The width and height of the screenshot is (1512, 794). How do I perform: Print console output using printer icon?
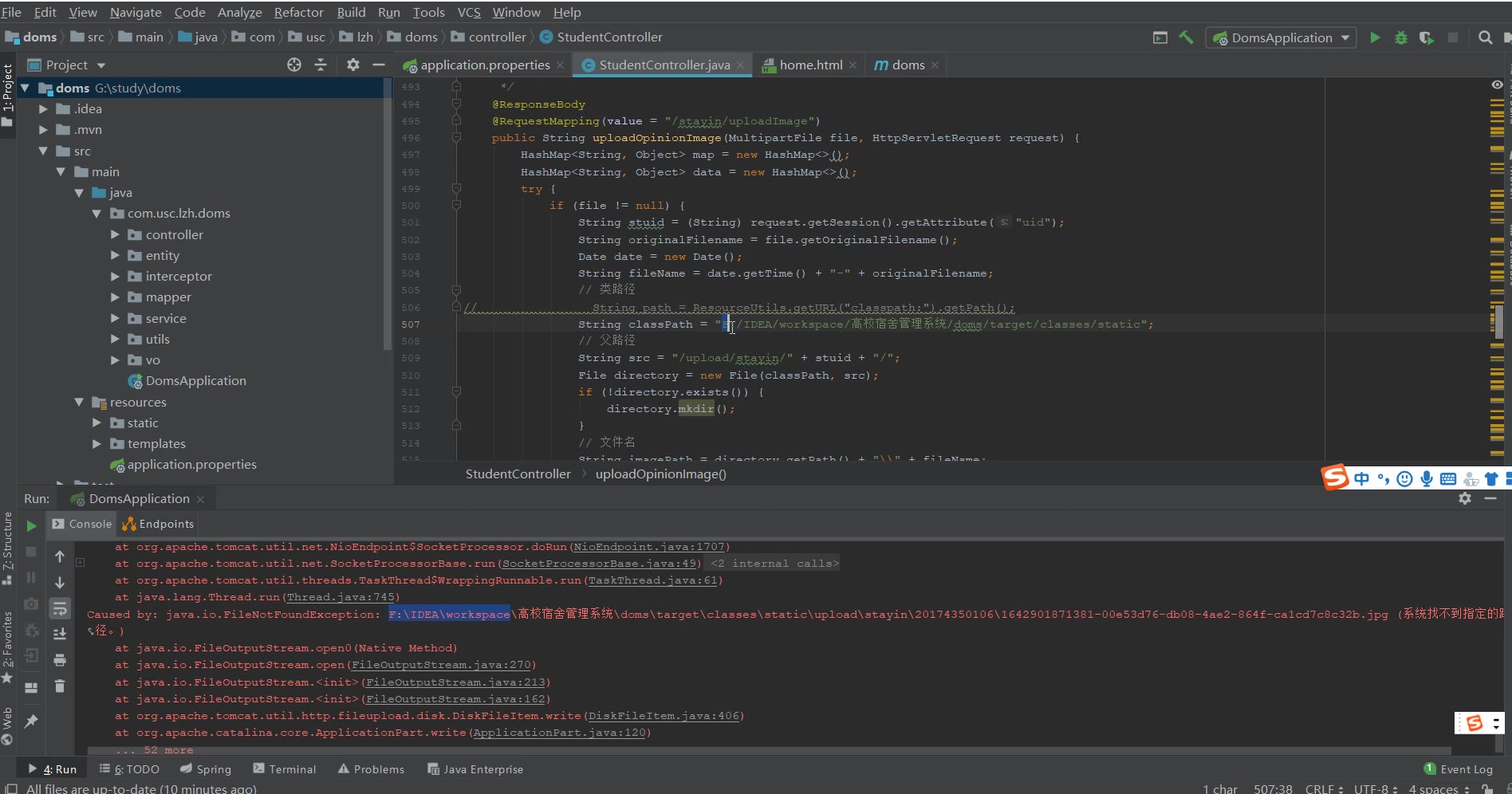click(x=60, y=660)
